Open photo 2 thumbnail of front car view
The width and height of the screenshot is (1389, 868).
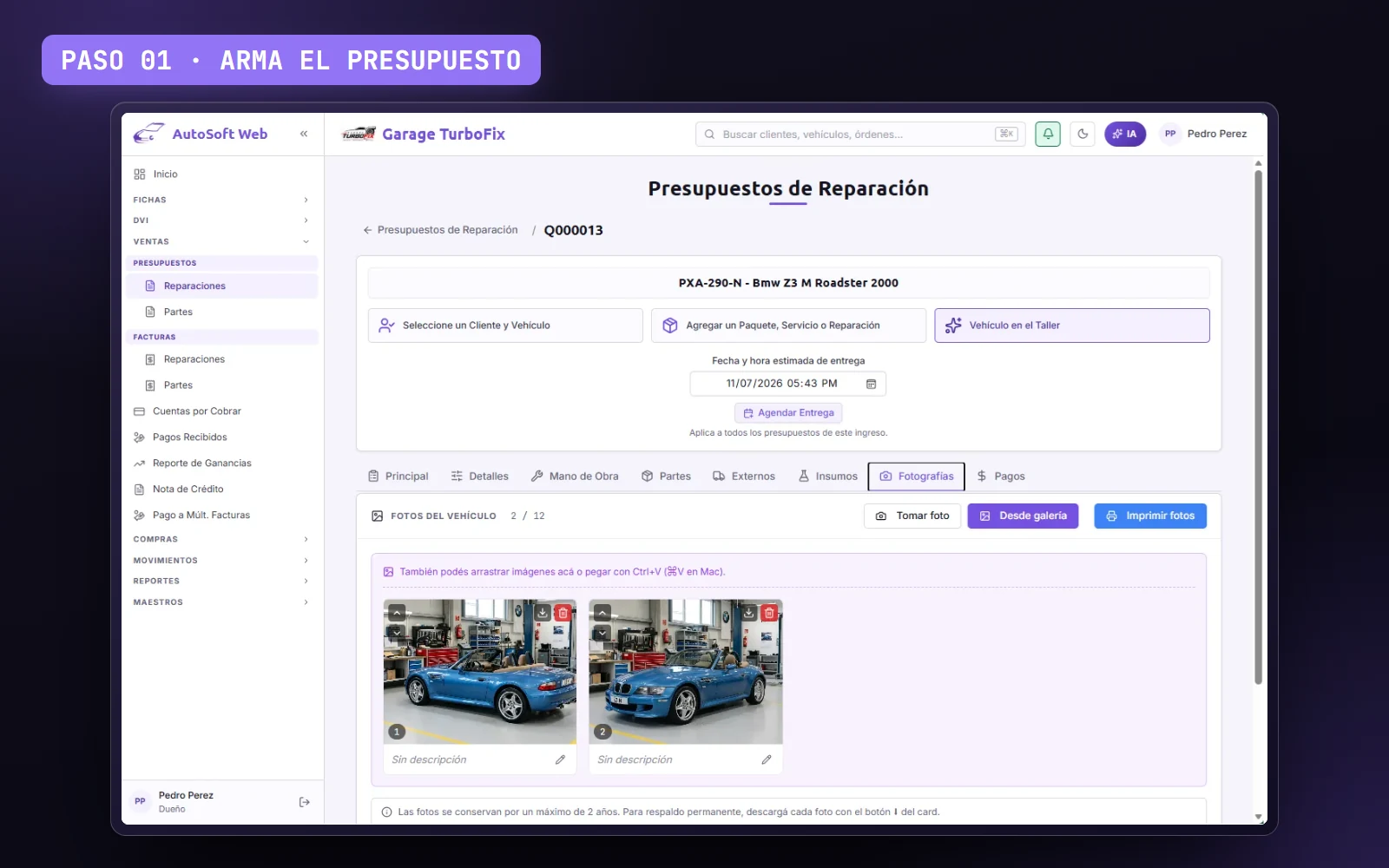686,672
